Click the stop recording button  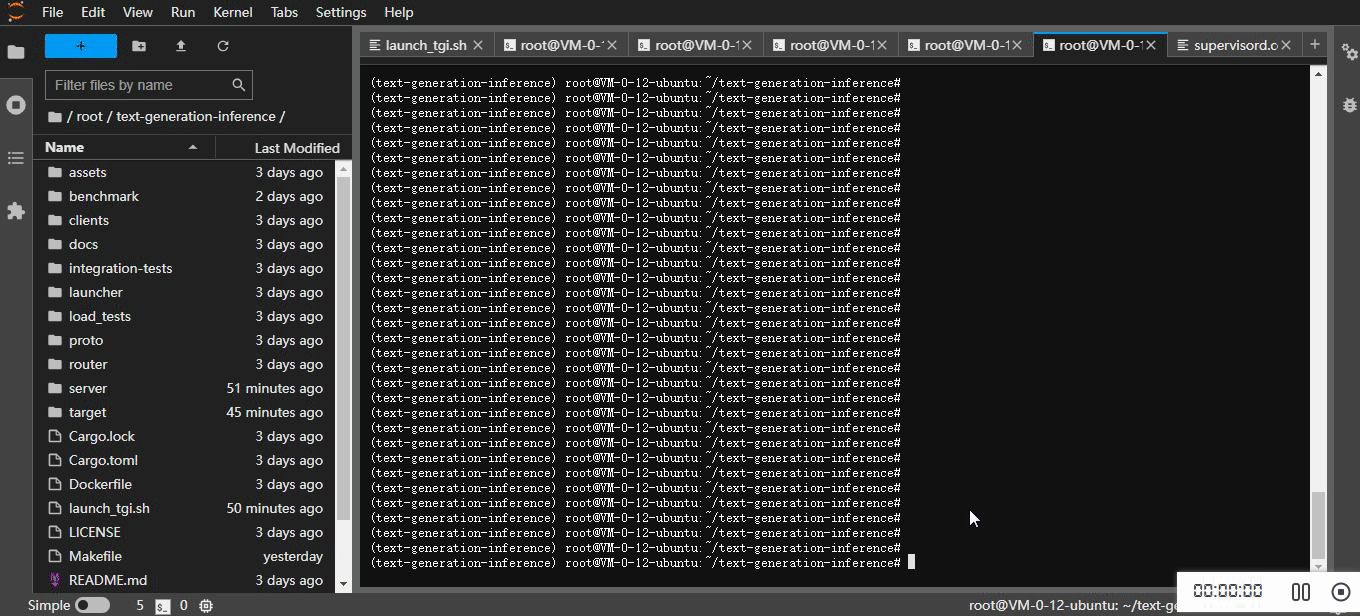pyautogui.click(x=1341, y=592)
